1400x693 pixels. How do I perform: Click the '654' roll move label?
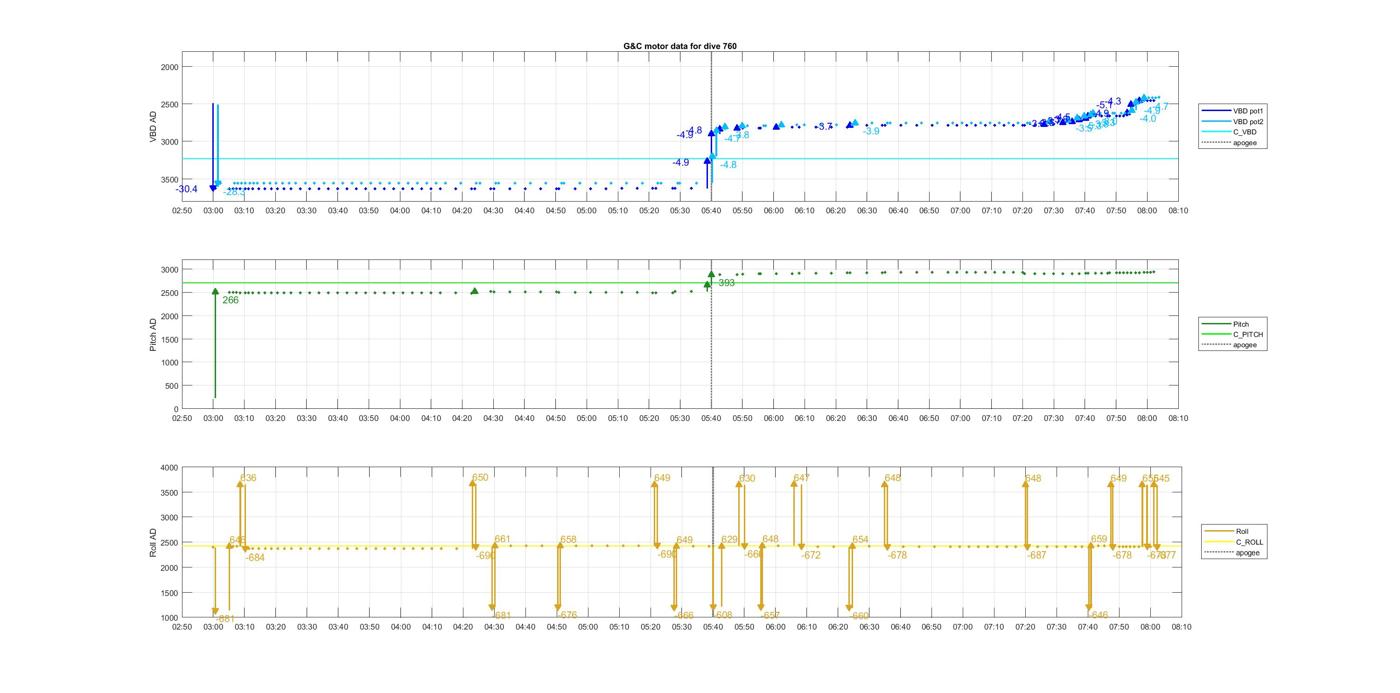[860, 540]
